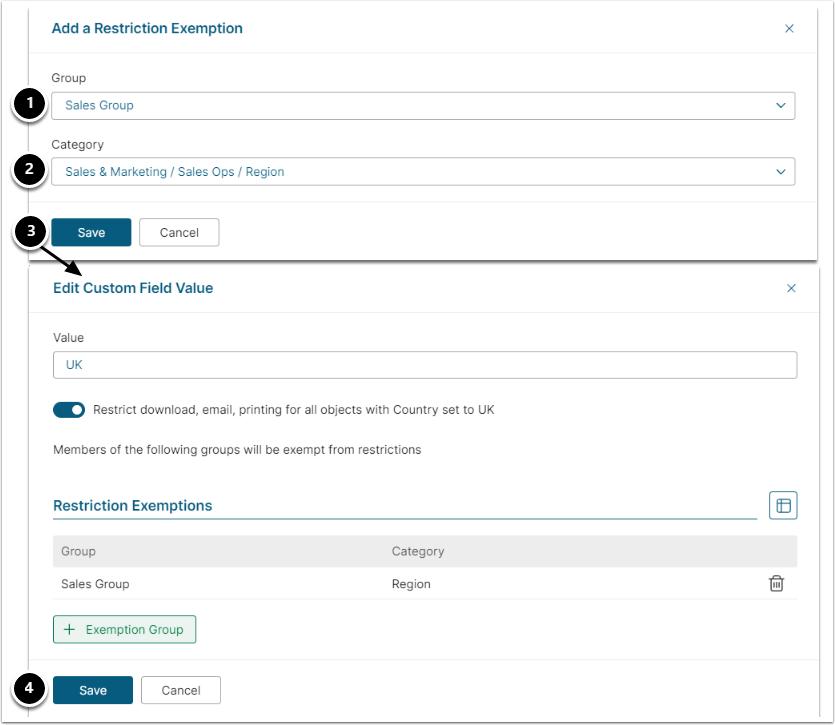
Task: Delete the Sales Group exemption using the trash icon
Action: click(x=776, y=583)
